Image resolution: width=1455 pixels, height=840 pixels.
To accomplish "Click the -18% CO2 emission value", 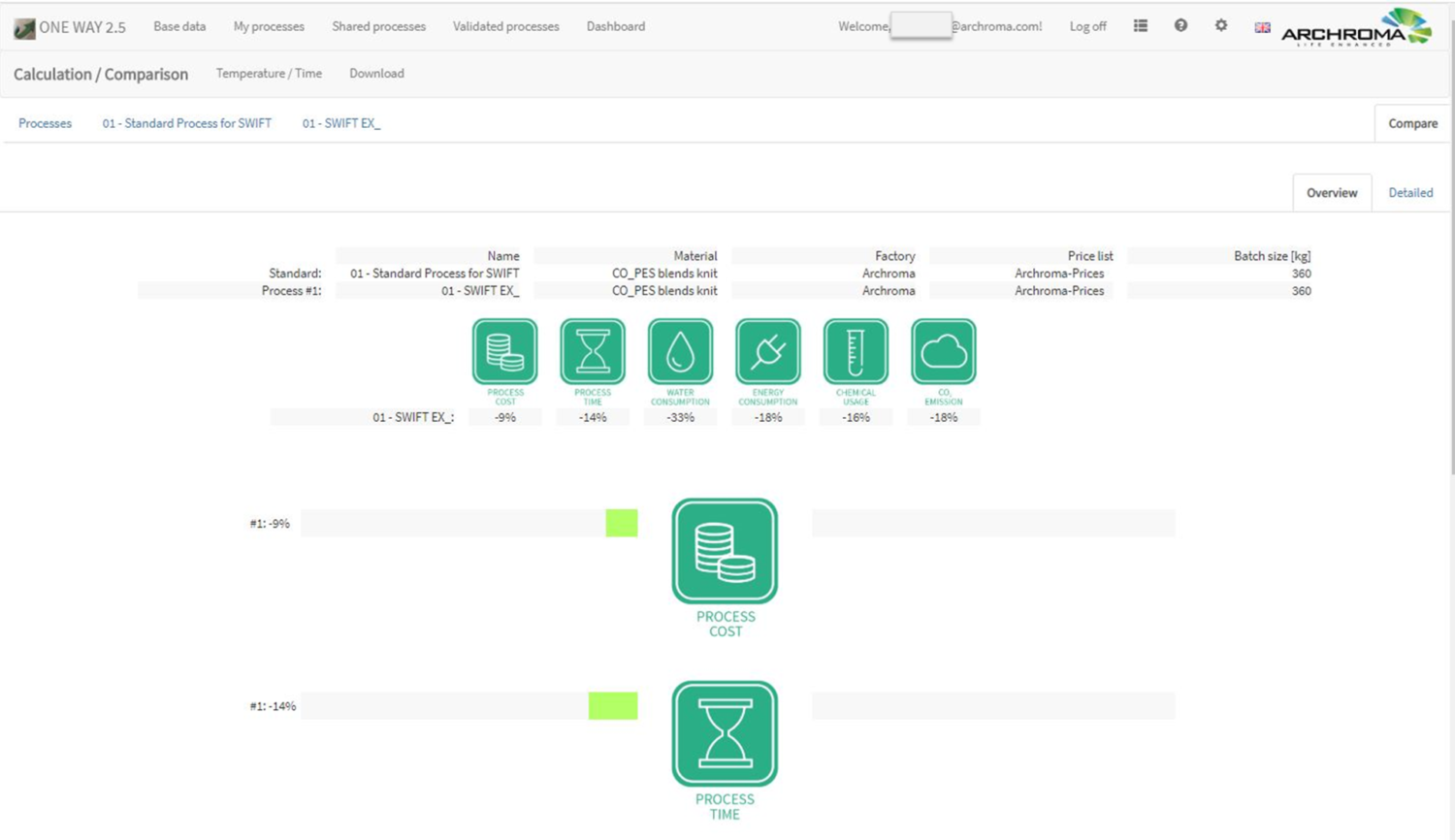I will pyautogui.click(x=944, y=417).
